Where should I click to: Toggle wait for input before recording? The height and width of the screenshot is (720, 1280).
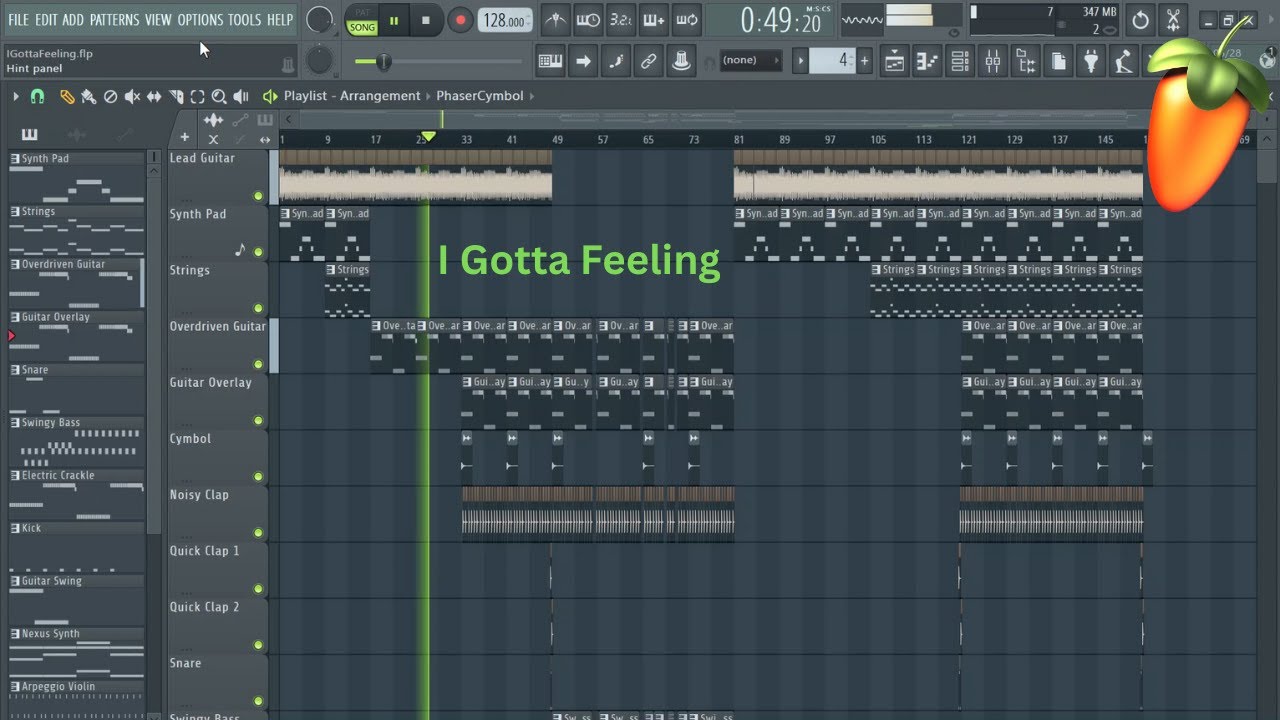coord(589,19)
